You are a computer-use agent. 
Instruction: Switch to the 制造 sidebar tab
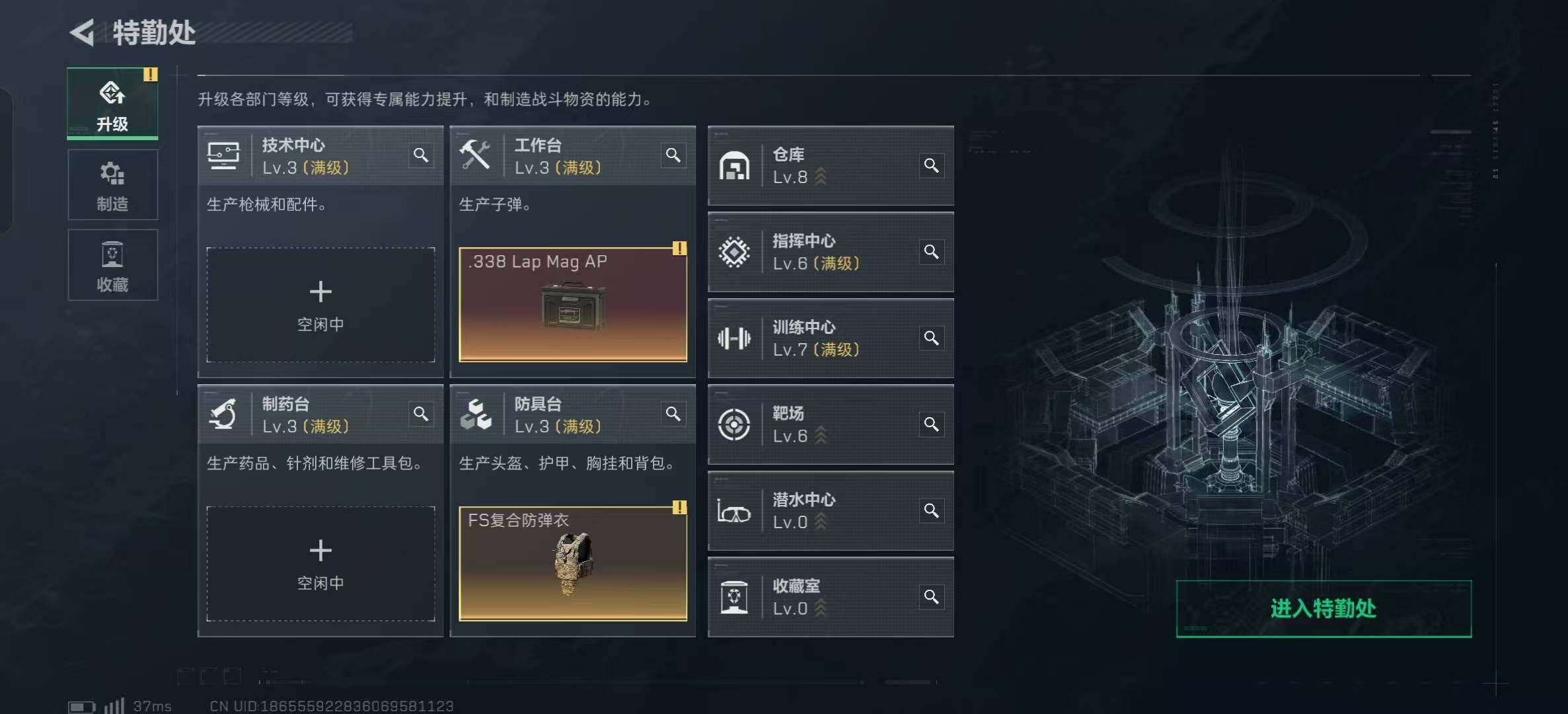112,185
